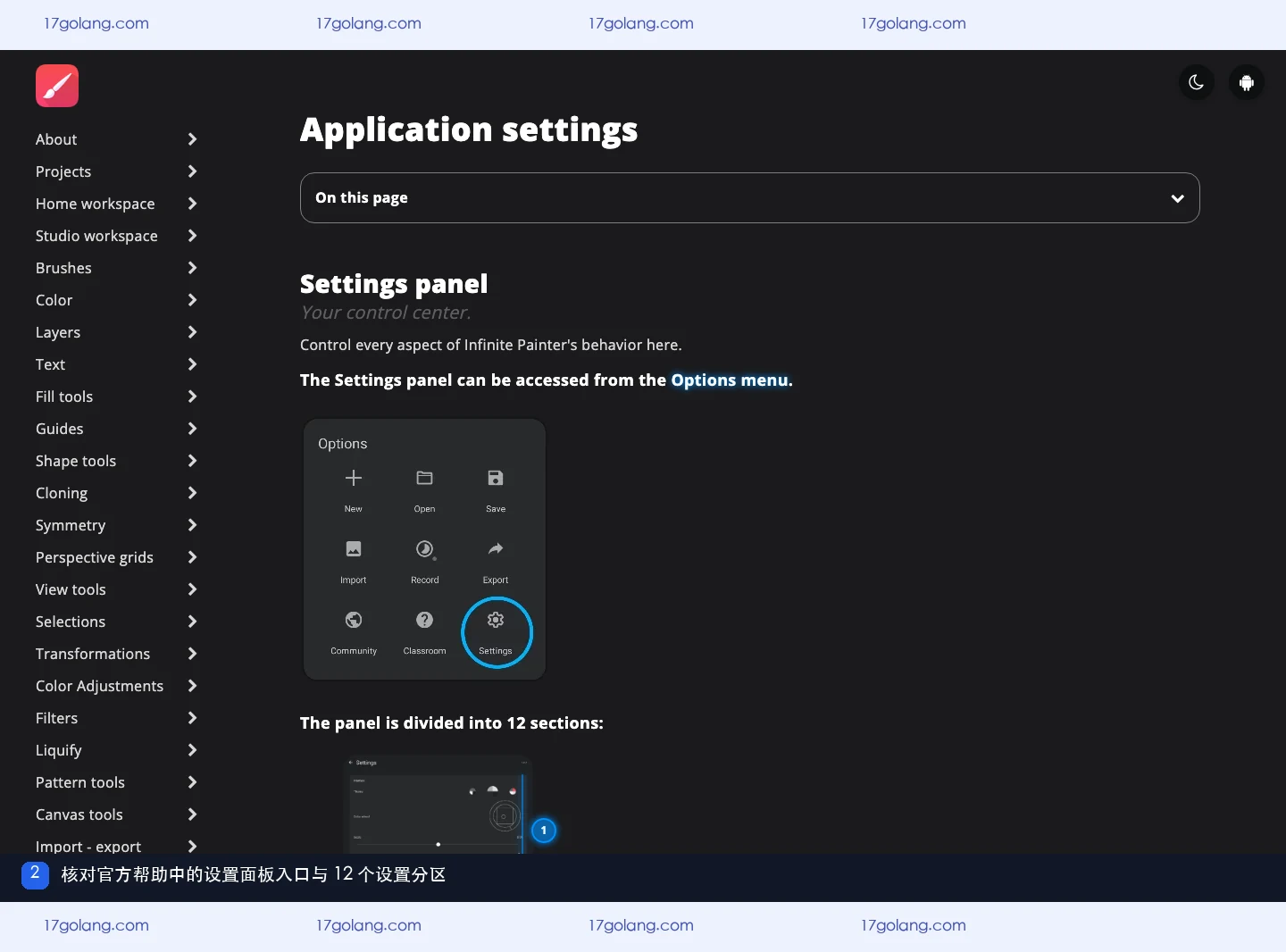Expand the Guides chevron
Viewport: 1286px width, 952px height.
click(x=192, y=429)
